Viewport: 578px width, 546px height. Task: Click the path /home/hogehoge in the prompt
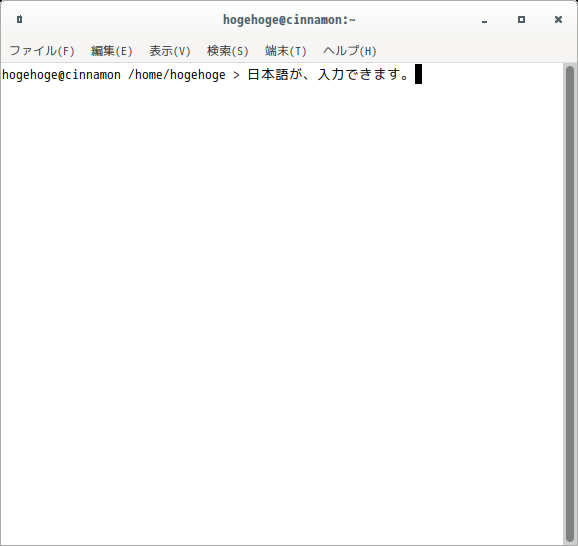[177, 75]
